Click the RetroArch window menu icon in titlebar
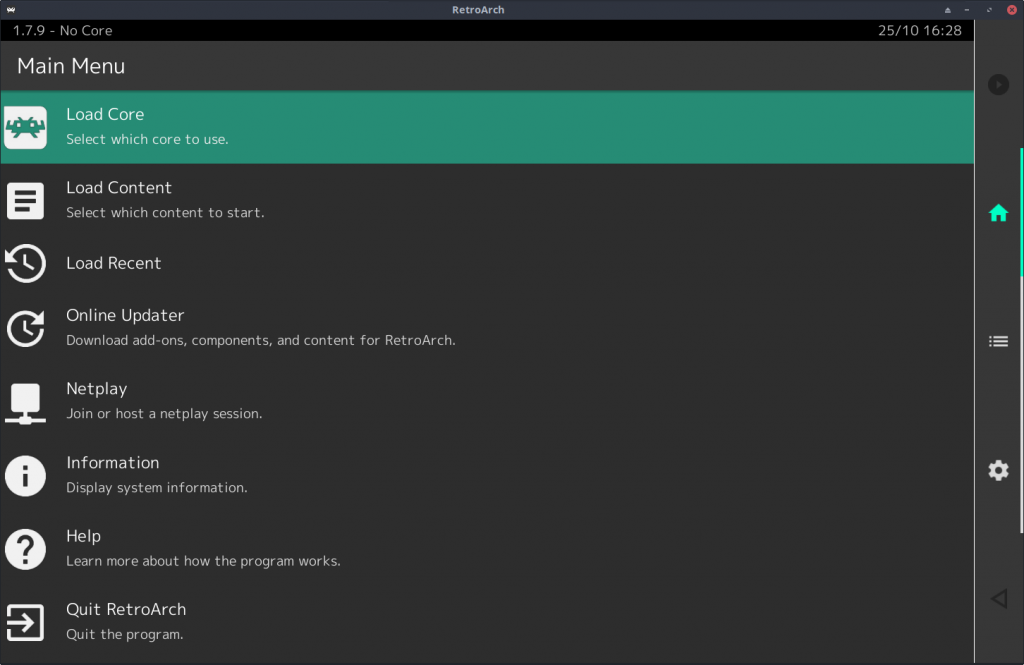This screenshot has width=1024, height=665. click(11, 10)
